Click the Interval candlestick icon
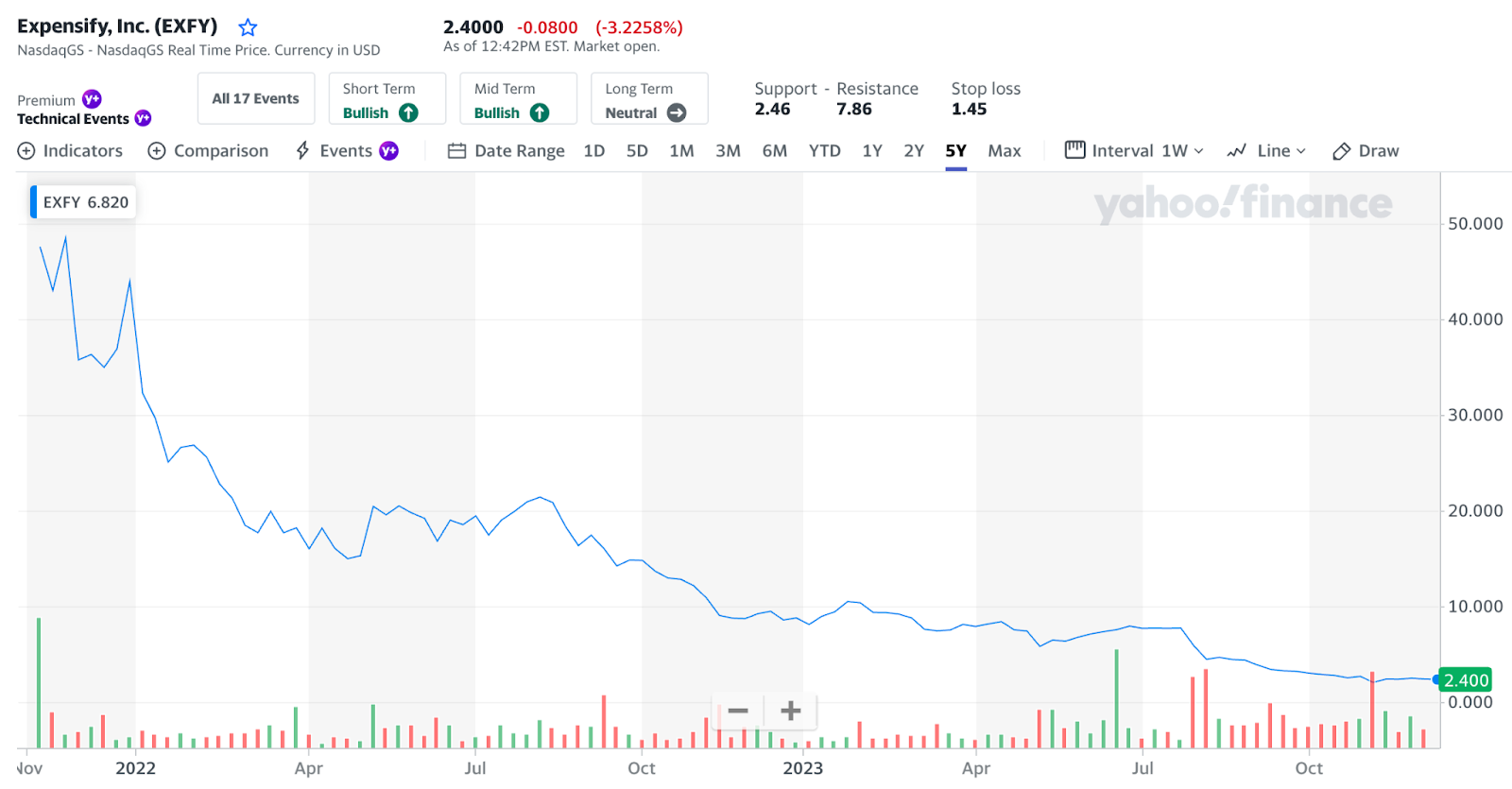1512x789 pixels. [1074, 149]
